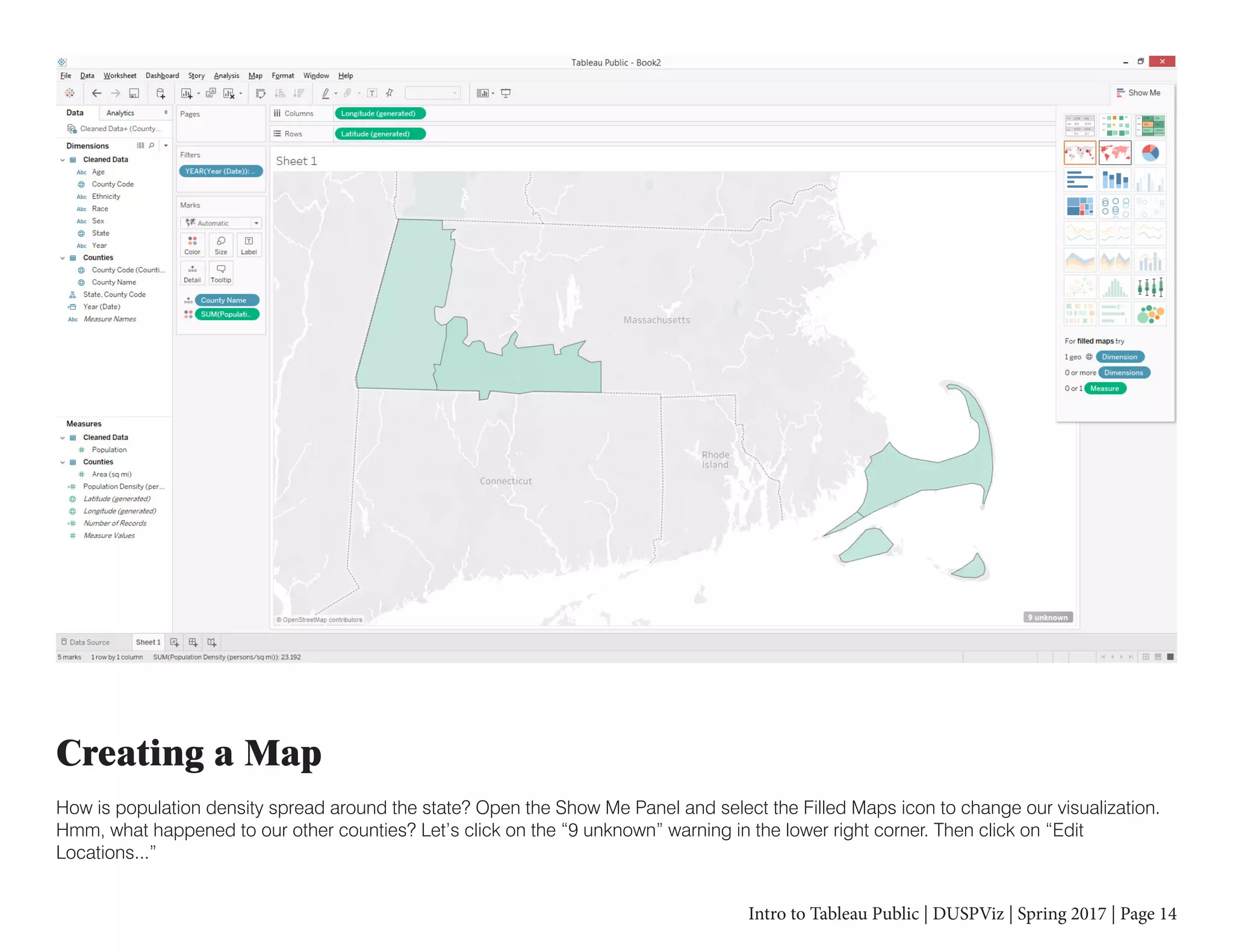The width and height of the screenshot is (1233, 952).
Task: Click the Presentation Mode icon
Action: coord(506,93)
